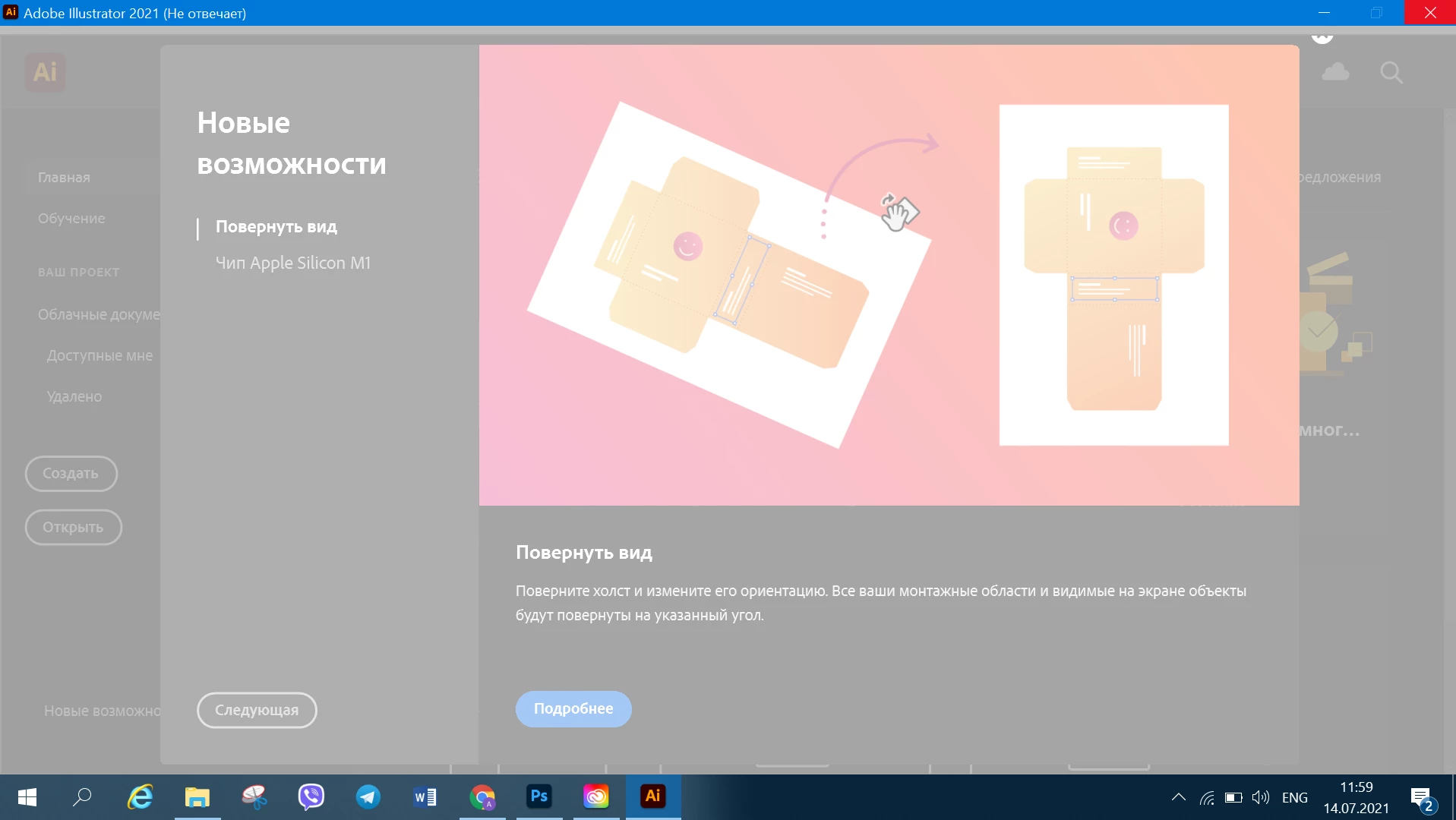The width and height of the screenshot is (1456, 820).
Task: Open the Snipping tool taskbar icon
Action: (x=254, y=797)
